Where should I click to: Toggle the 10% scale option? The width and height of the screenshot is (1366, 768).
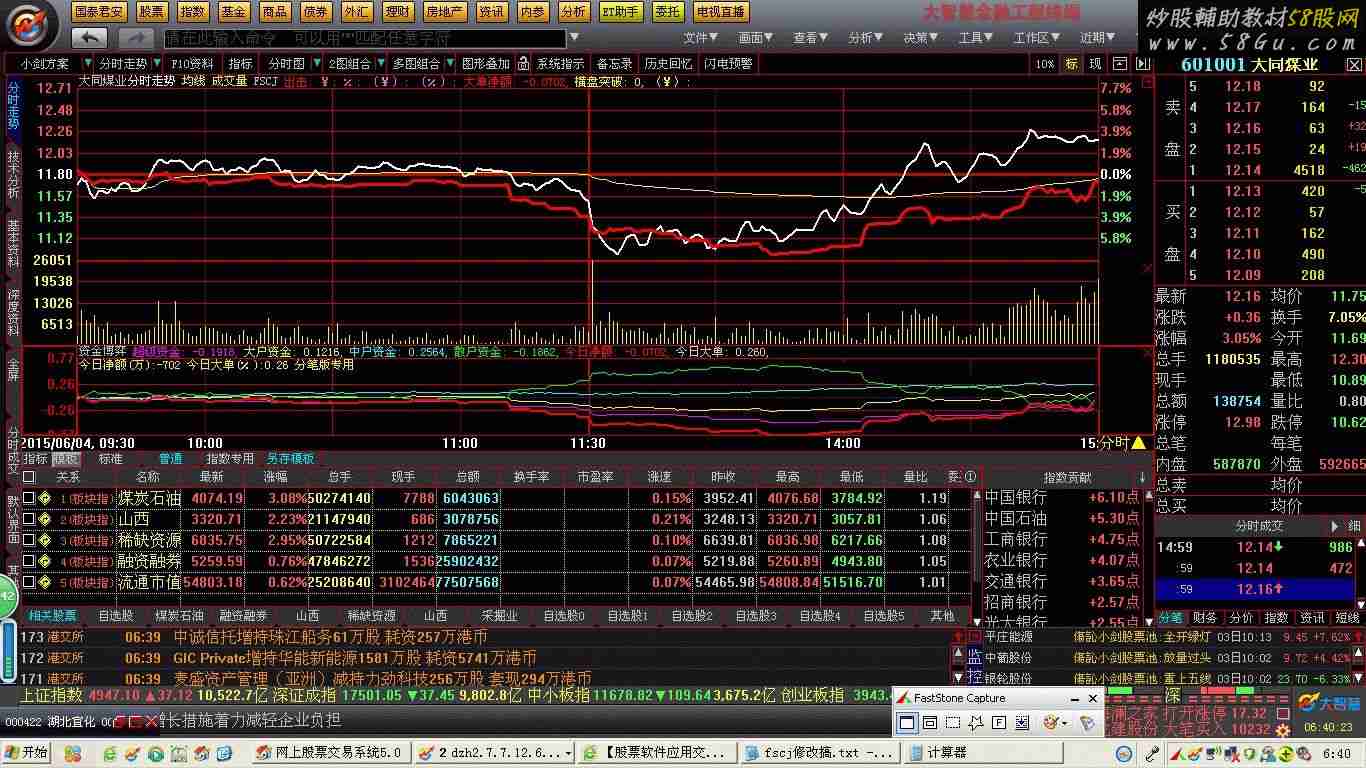[x=1045, y=63]
